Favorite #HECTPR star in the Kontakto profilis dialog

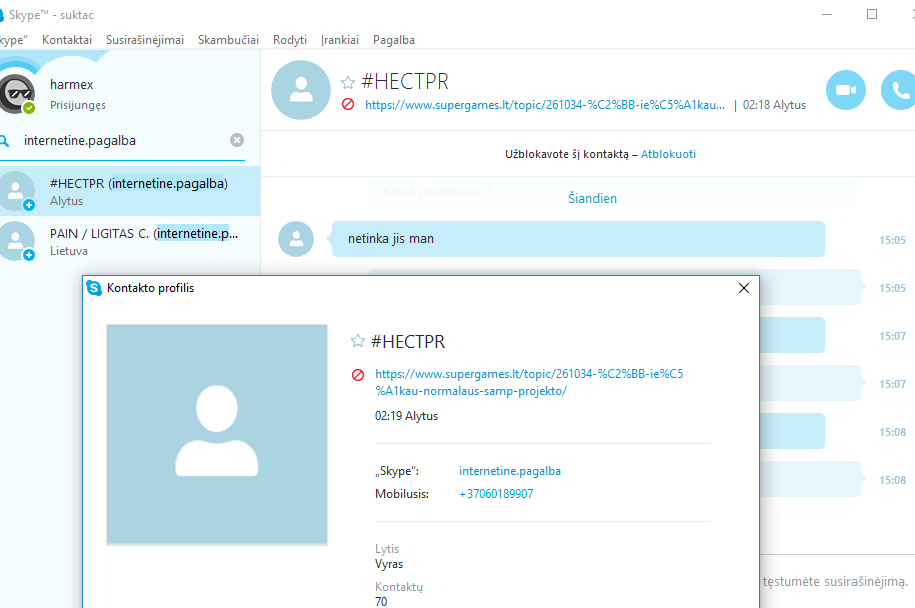(x=358, y=341)
